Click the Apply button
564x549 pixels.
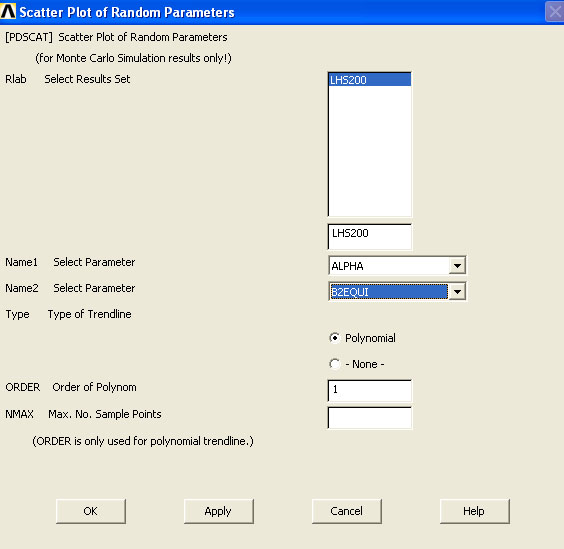click(x=219, y=511)
